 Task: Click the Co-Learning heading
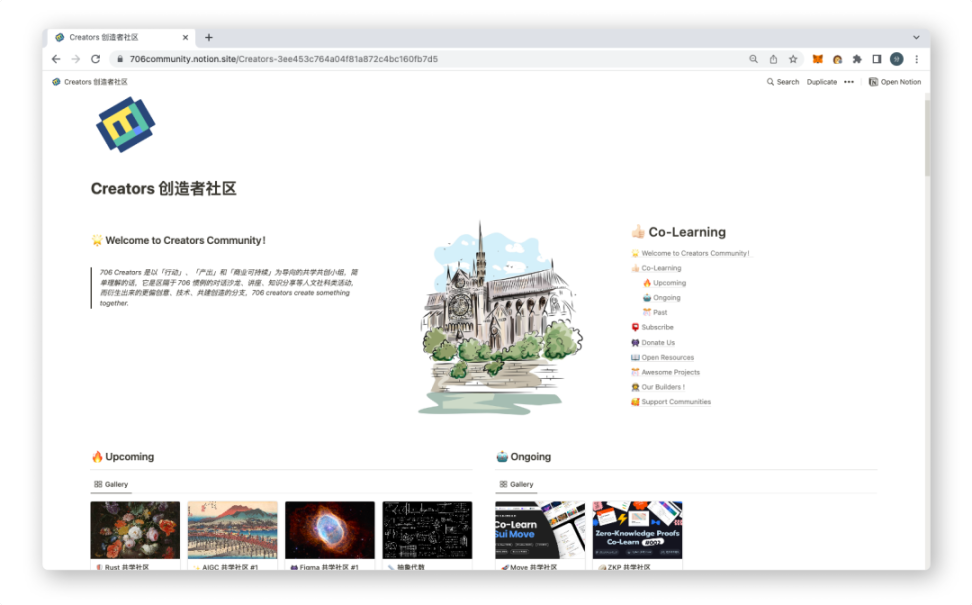pyautogui.click(x=679, y=232)
